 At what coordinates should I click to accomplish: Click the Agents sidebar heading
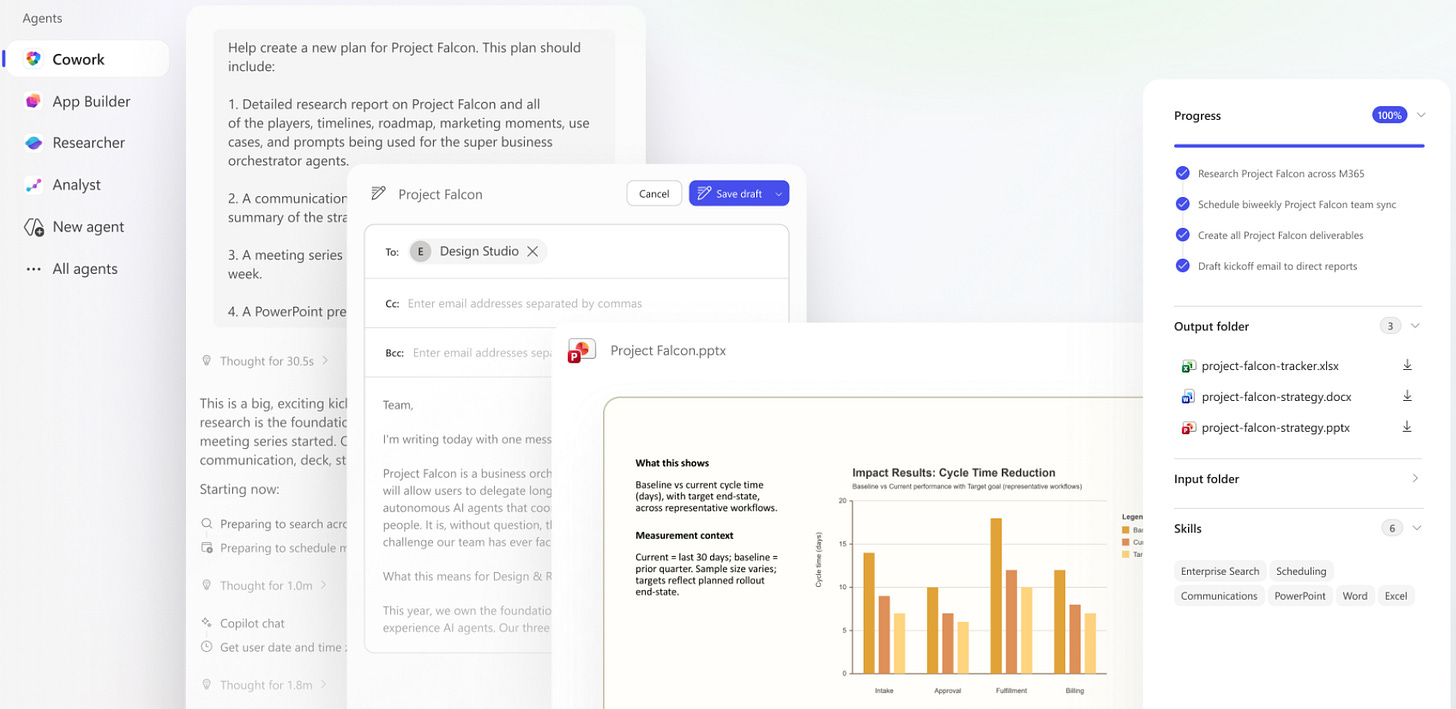tap(42, 18)
